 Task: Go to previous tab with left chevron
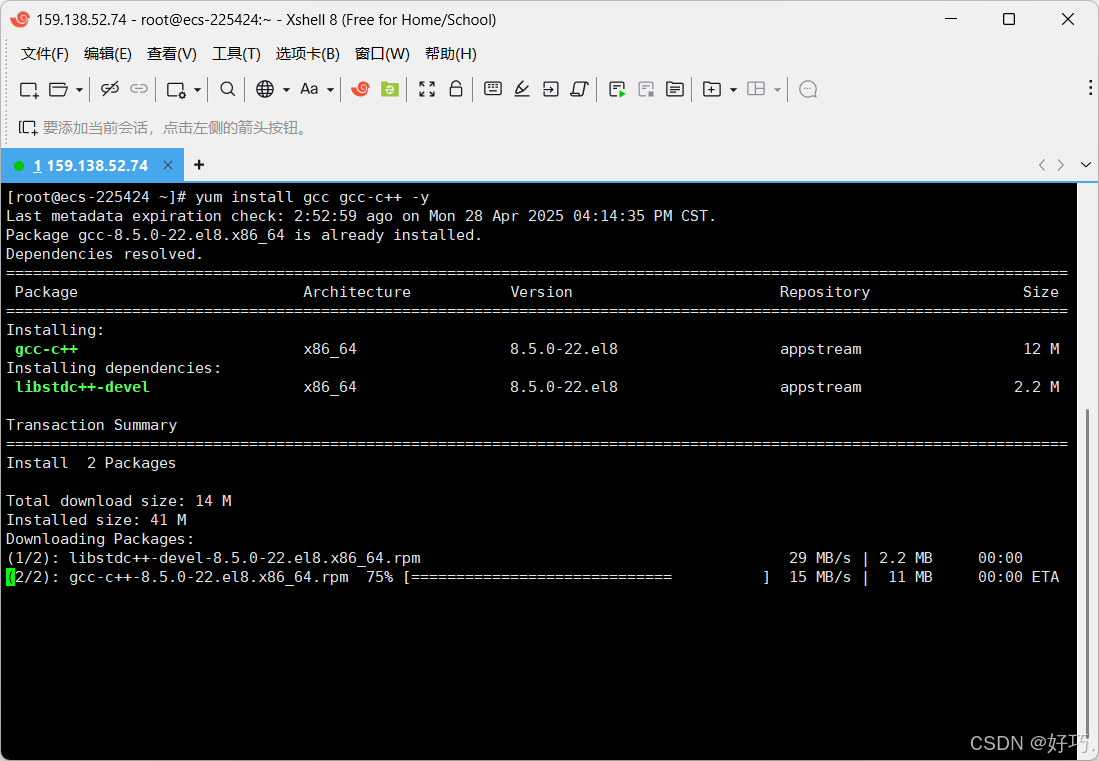(x=1042, y=165)
